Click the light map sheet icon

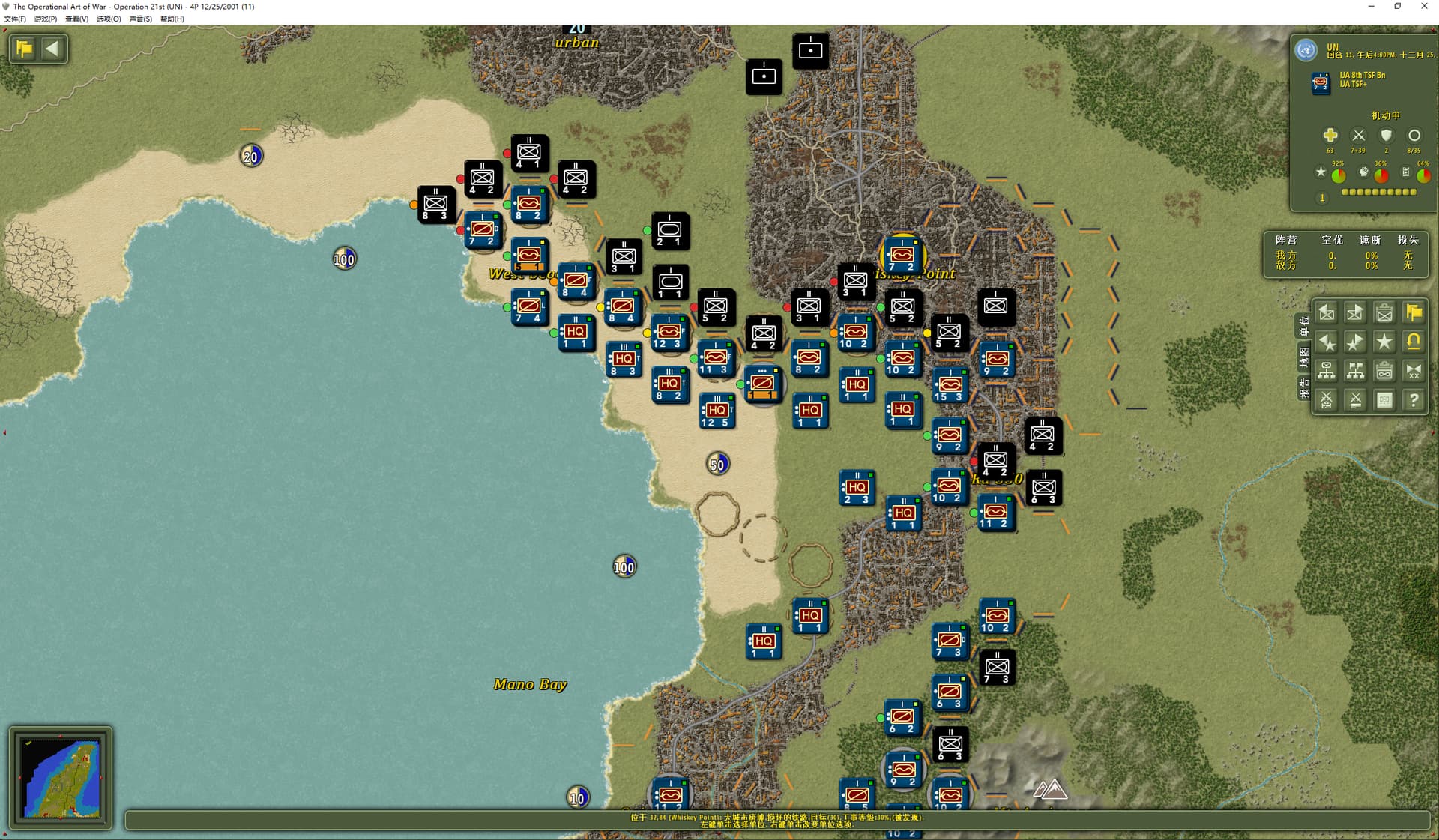pos(1384,400)
